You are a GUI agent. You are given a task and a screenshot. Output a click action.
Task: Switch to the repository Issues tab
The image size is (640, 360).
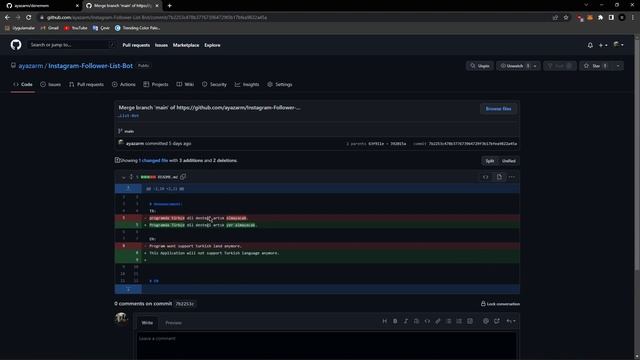pyautogui.click(x=51, y=84)
